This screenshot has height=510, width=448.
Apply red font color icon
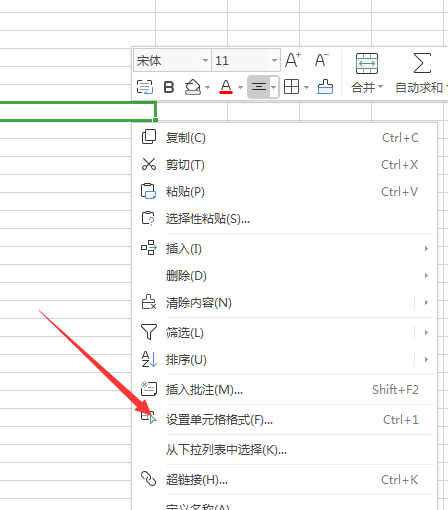pyautogui.click(x=226, y=87)
